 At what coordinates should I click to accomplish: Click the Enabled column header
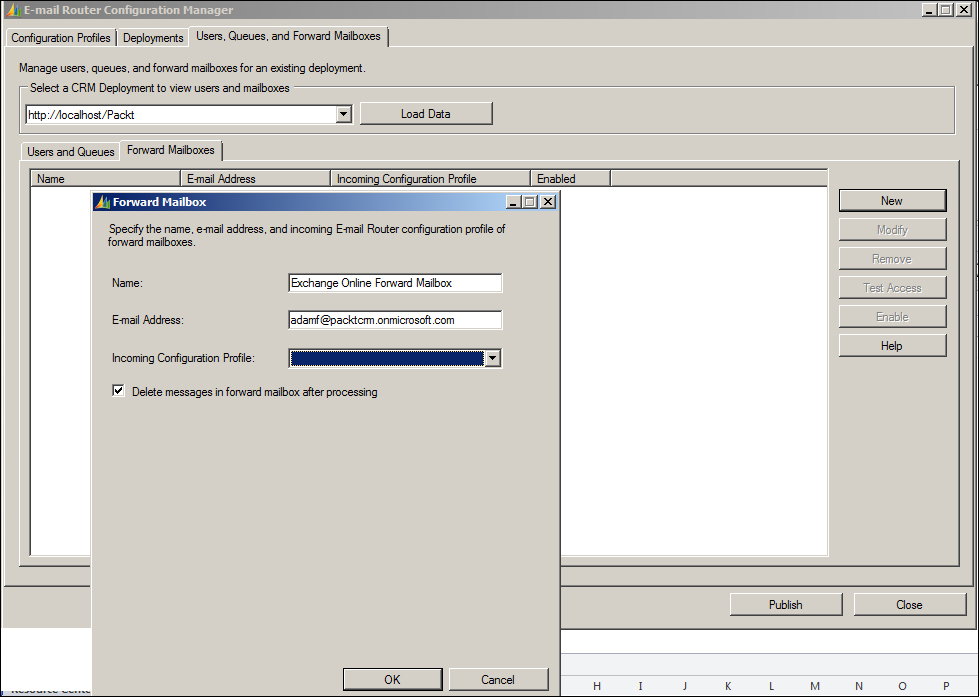point(570,179)
